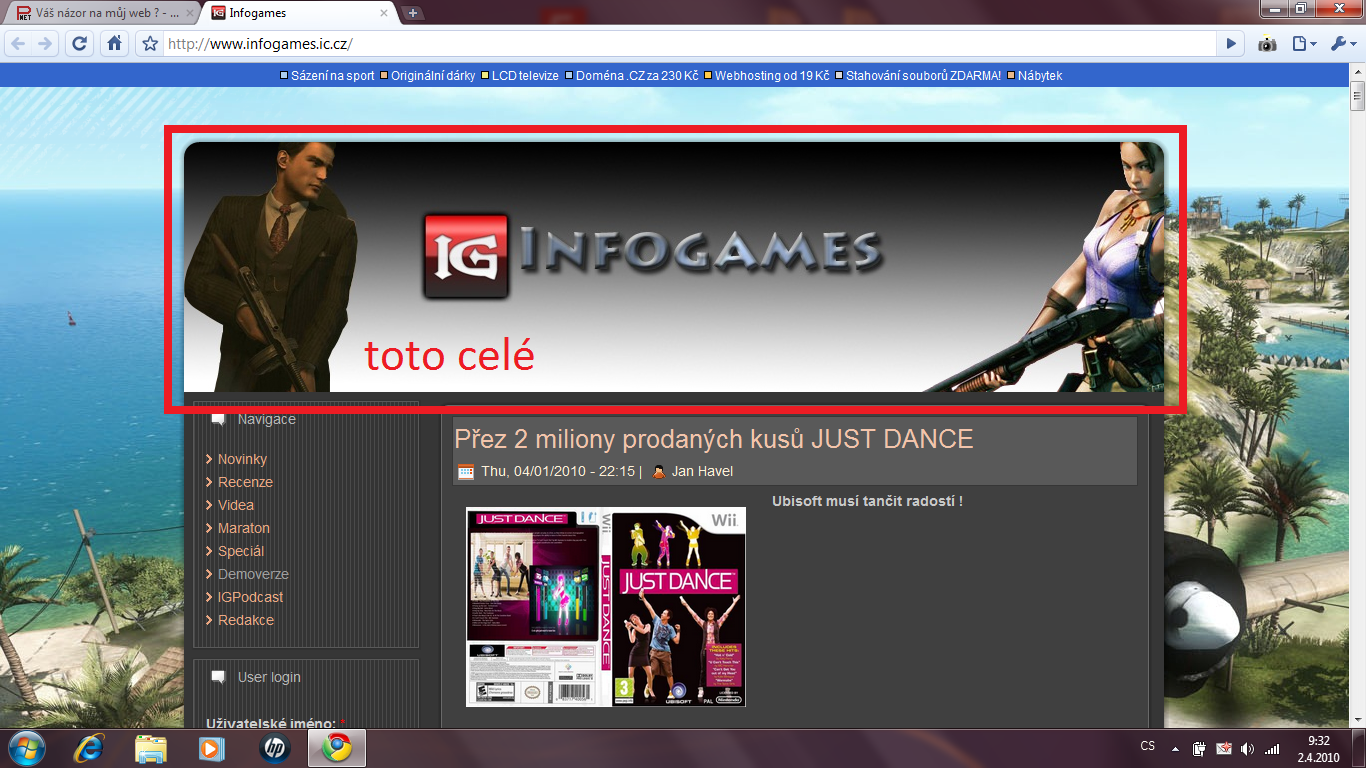The image size is (1366, 768).
Task: Select Videa in the navigation menu
Action: tap(236, 505)
